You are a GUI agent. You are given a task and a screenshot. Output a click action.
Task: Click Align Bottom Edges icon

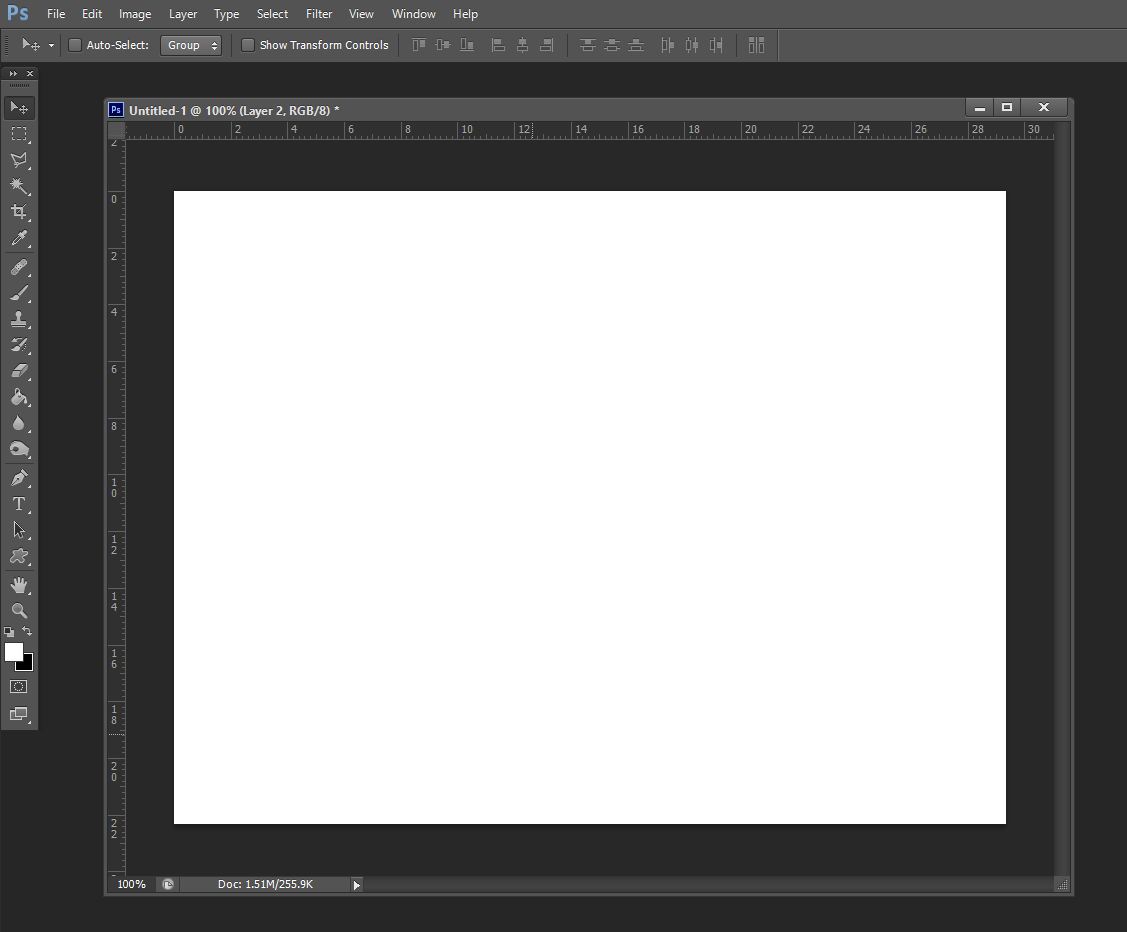click(x=467, y=45)
